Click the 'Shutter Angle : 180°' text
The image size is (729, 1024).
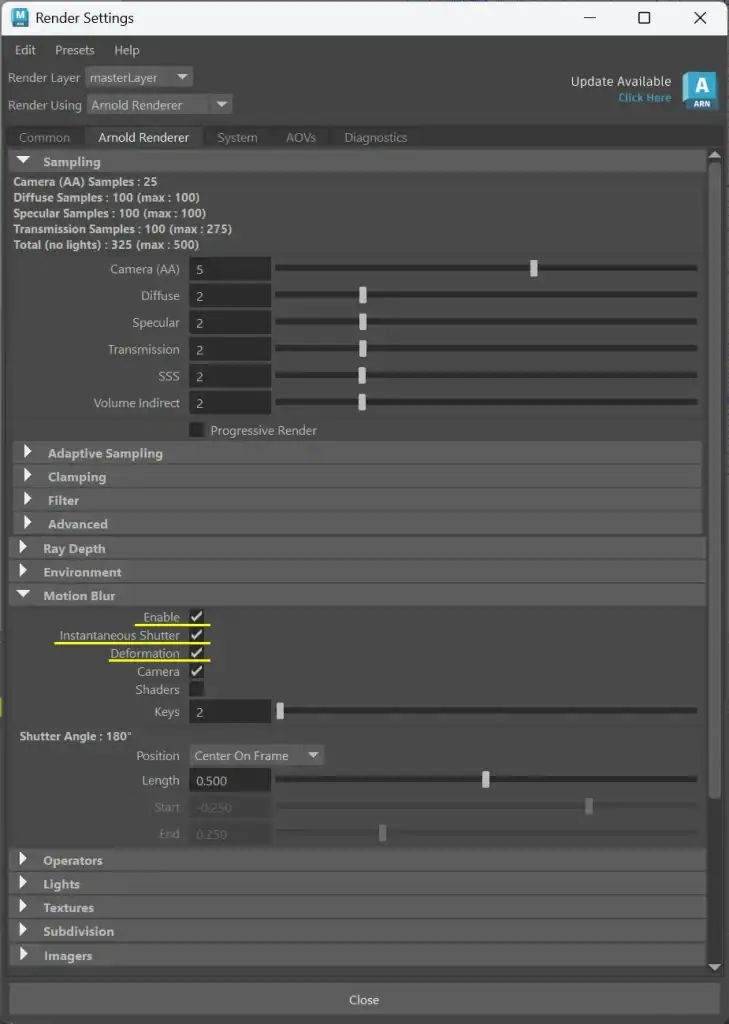75,736
